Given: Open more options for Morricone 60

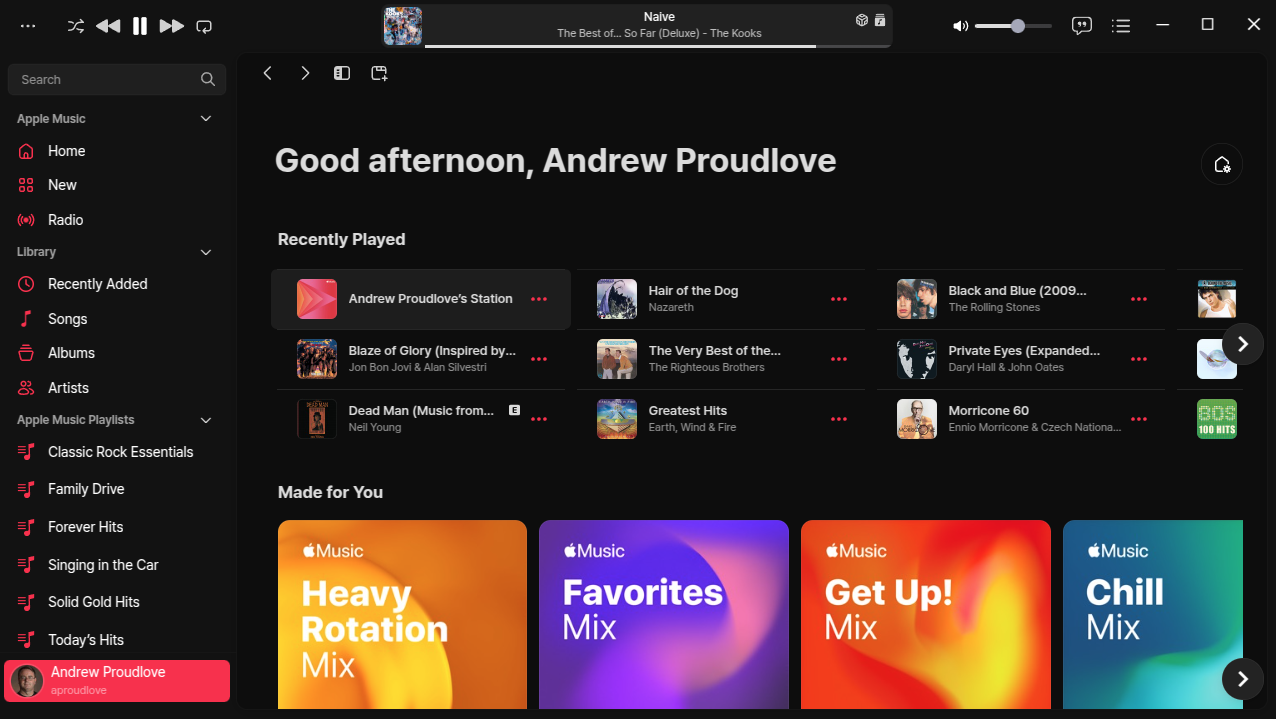Looking at the screenshot, I should click(x=1139, y=419).
